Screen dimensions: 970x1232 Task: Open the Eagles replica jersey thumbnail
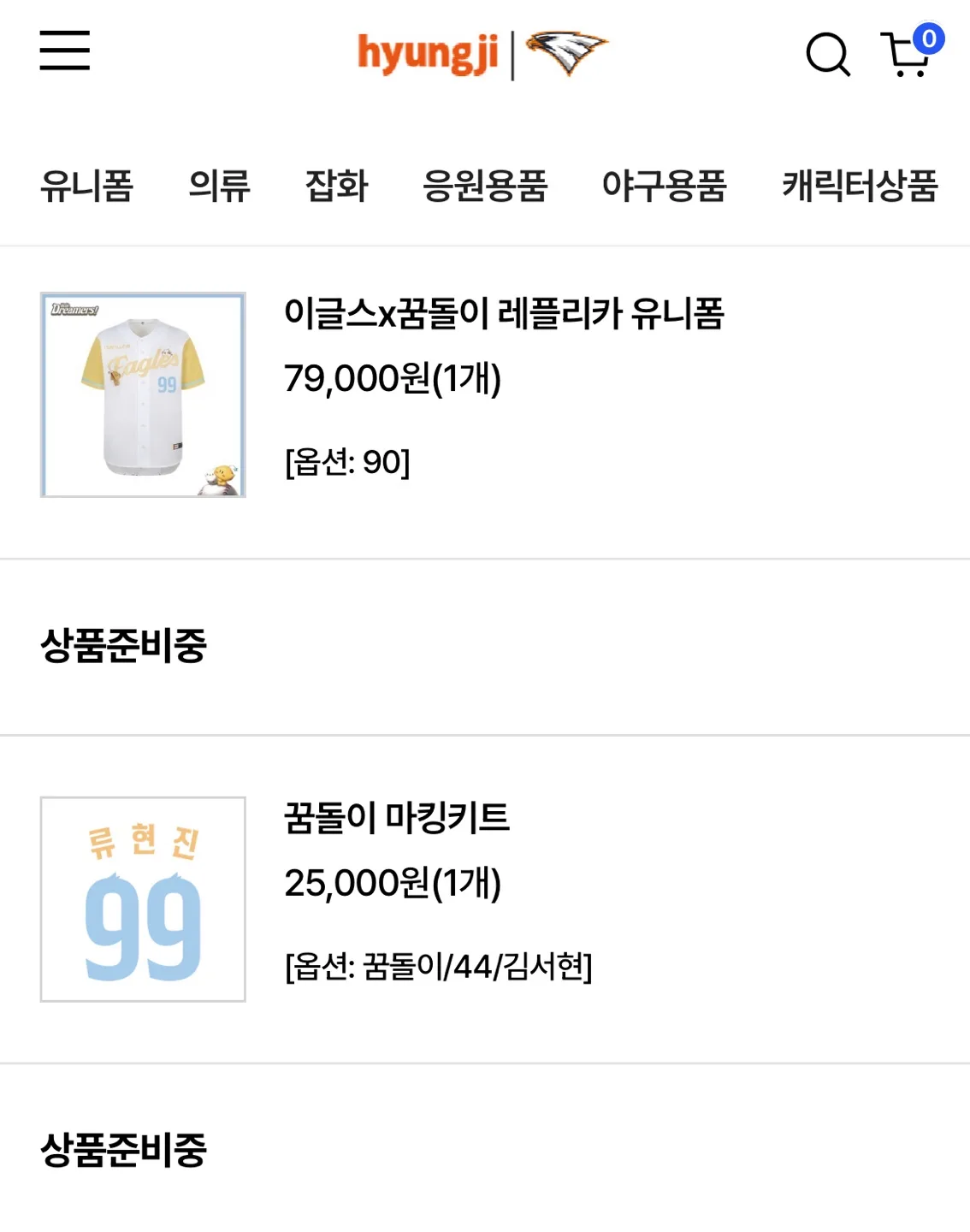pos(143,394)
